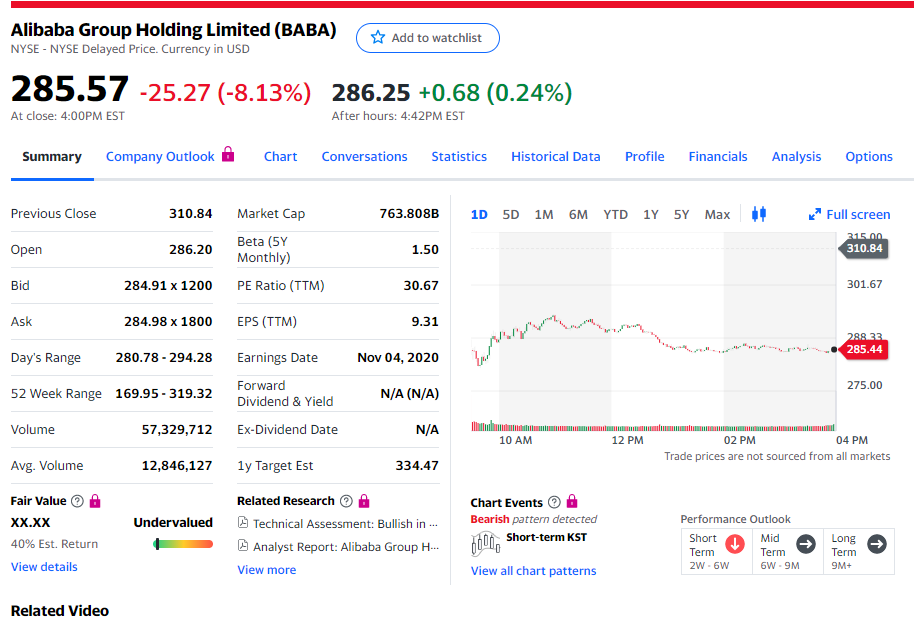Click the Chart Events help question icon
Screen dimensions: 914x625
[554, 502]
